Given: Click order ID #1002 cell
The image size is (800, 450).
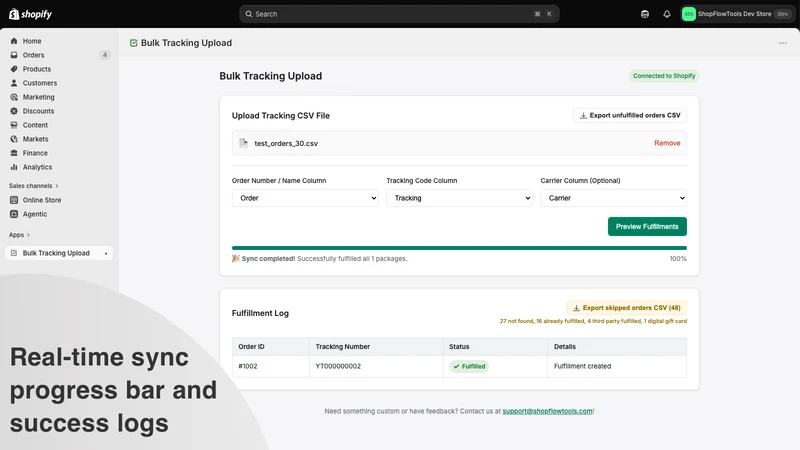Looking at the screenshot, I should point(248,366).
